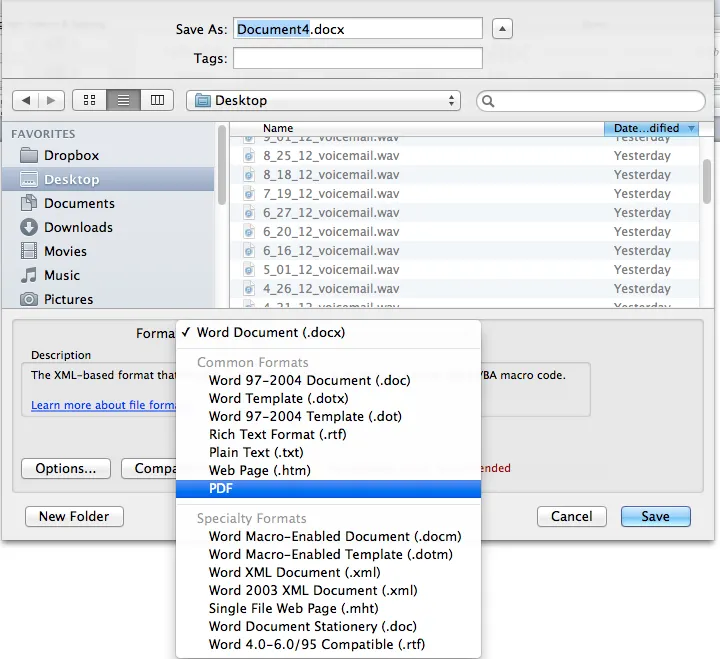
Task: Click the Pictures camera icon
Action: [28, 299]
